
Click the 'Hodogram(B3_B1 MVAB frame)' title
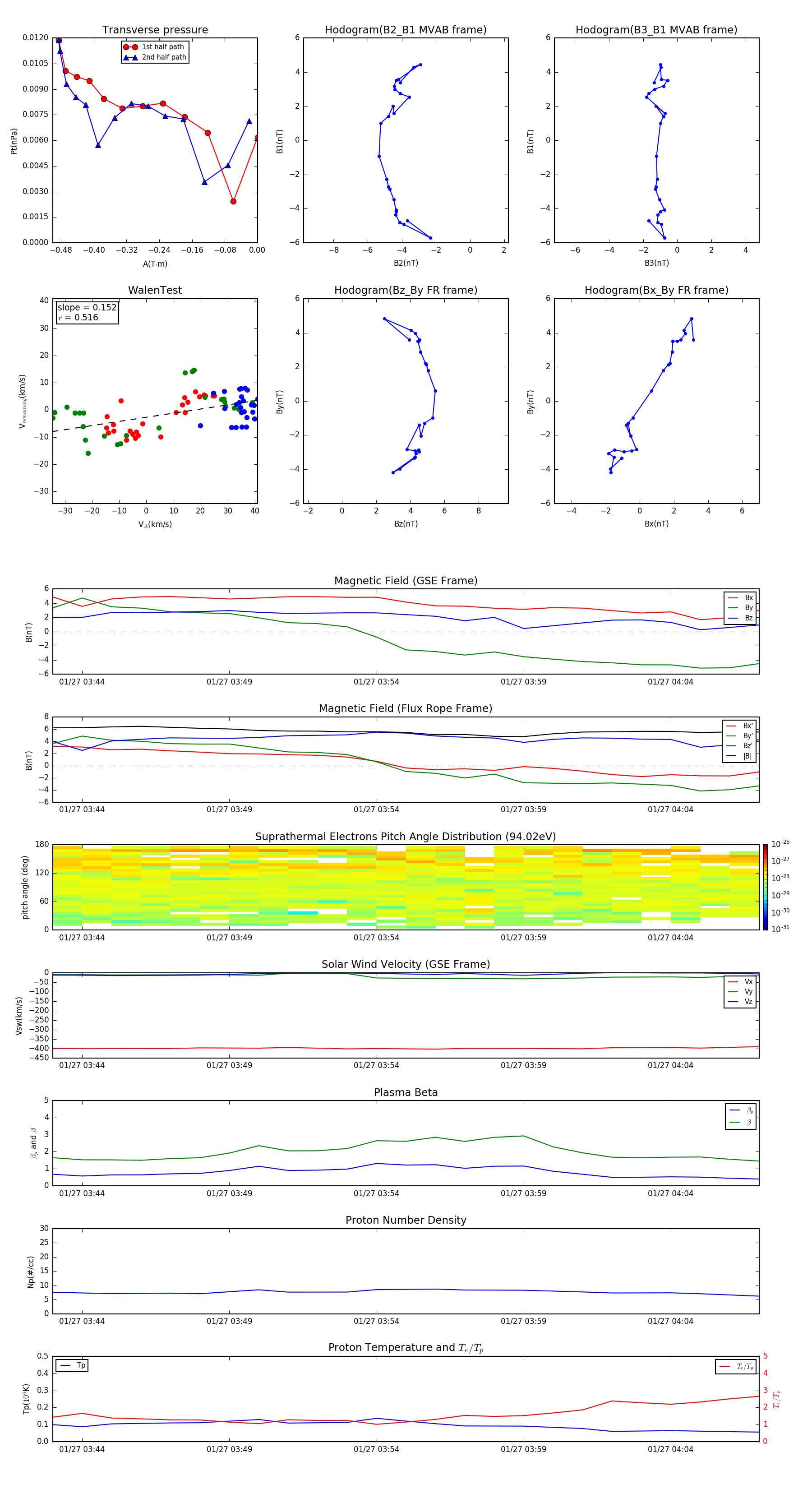tap(656, 29)
